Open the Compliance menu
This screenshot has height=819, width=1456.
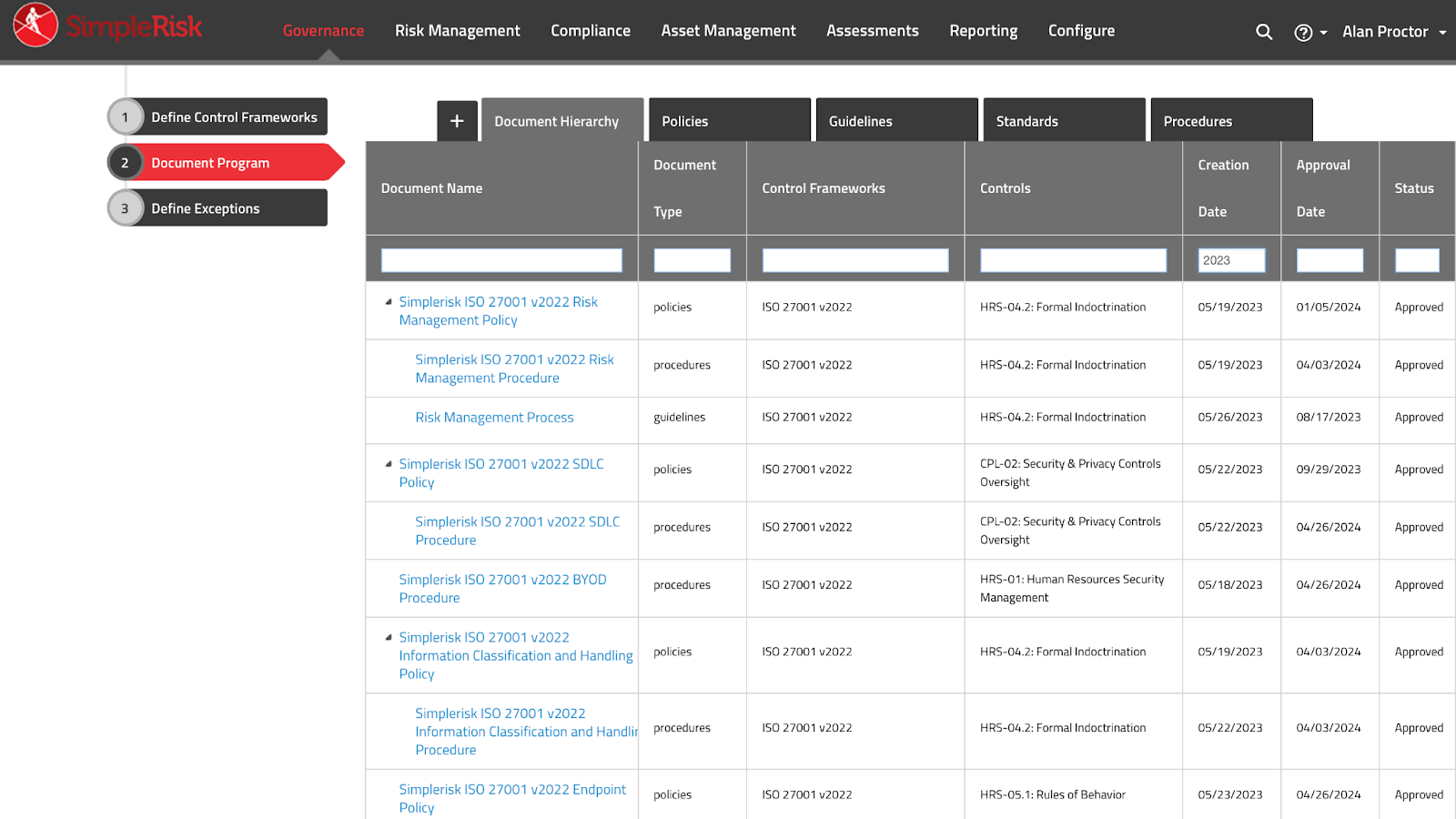click(x=591, y=31)
